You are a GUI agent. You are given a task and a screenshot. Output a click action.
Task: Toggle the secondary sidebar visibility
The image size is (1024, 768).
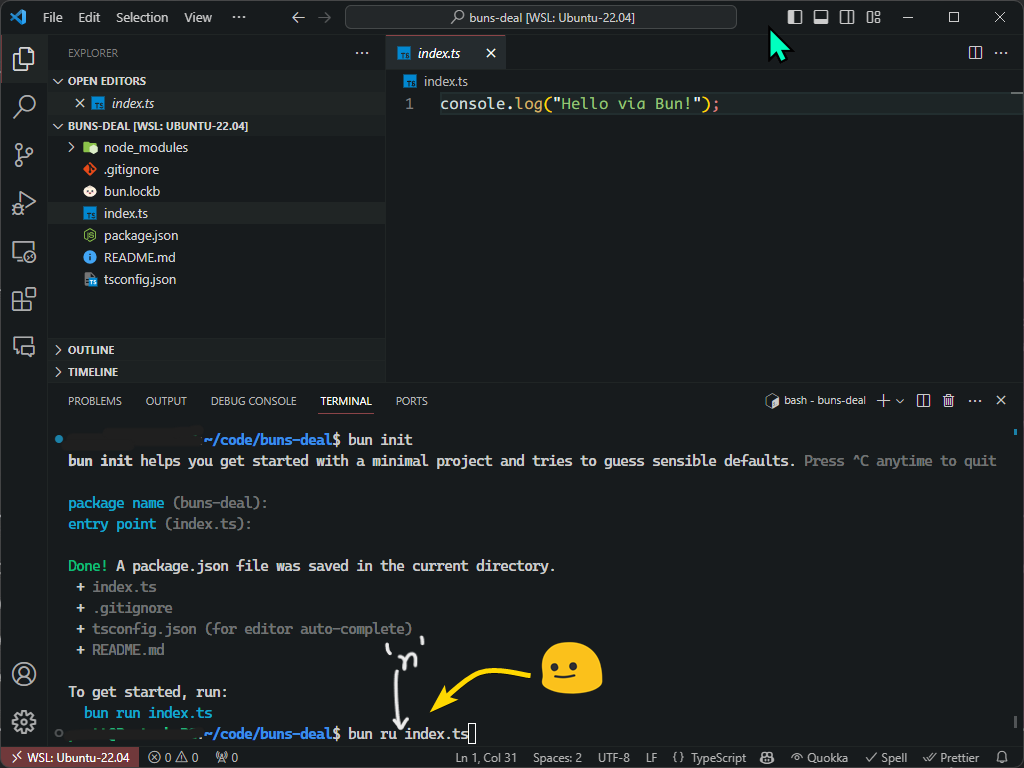coord(847,17)
